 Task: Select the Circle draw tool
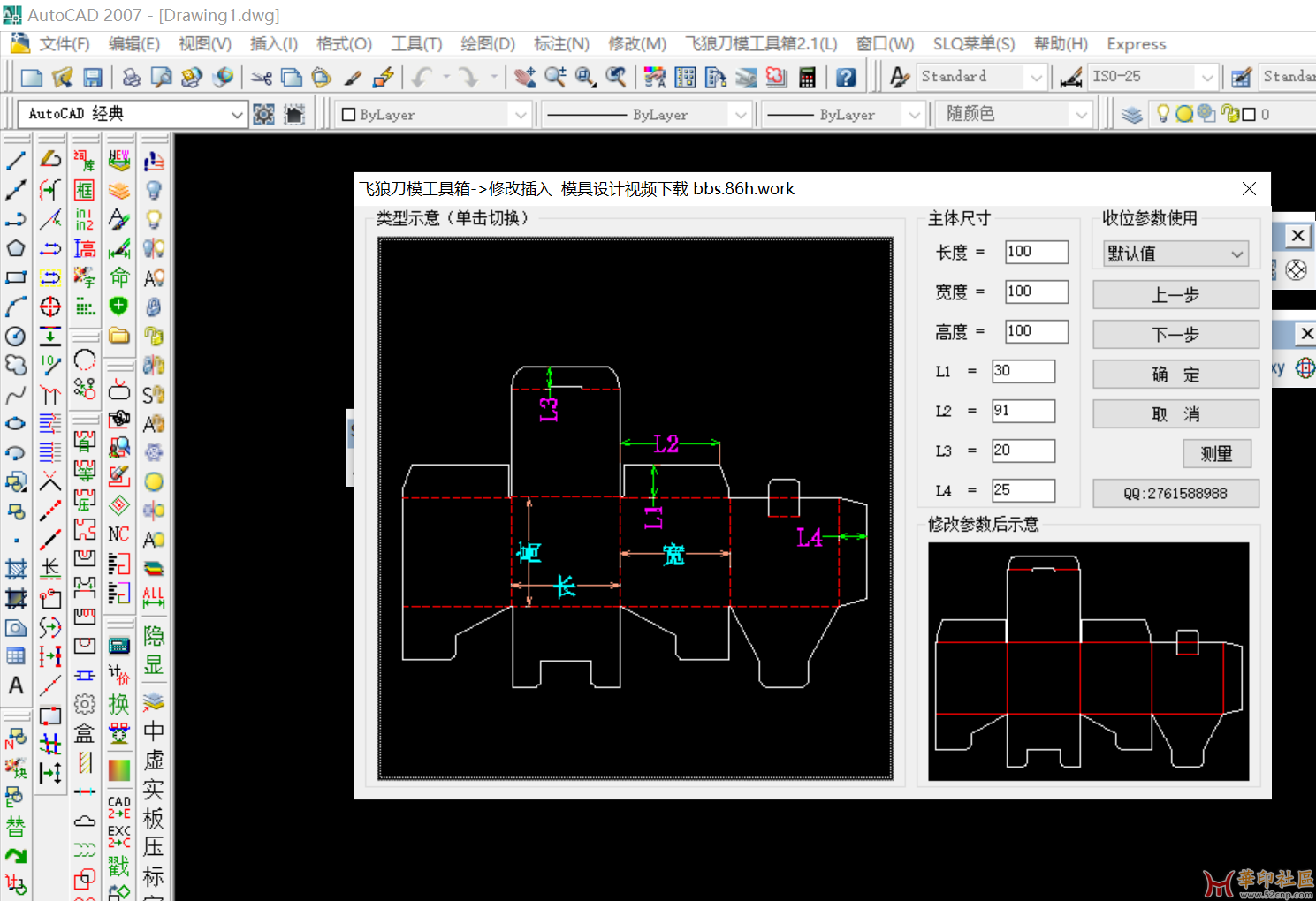click(x=16, y=336)
